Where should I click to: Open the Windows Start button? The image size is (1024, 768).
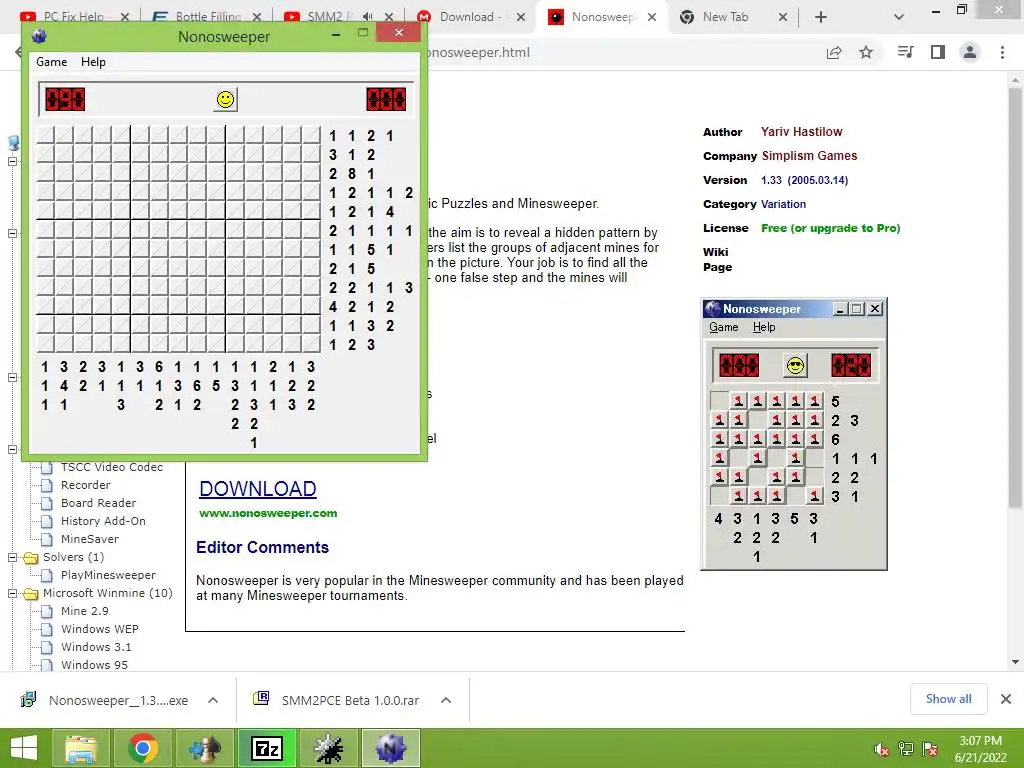(x=24, y=748)
